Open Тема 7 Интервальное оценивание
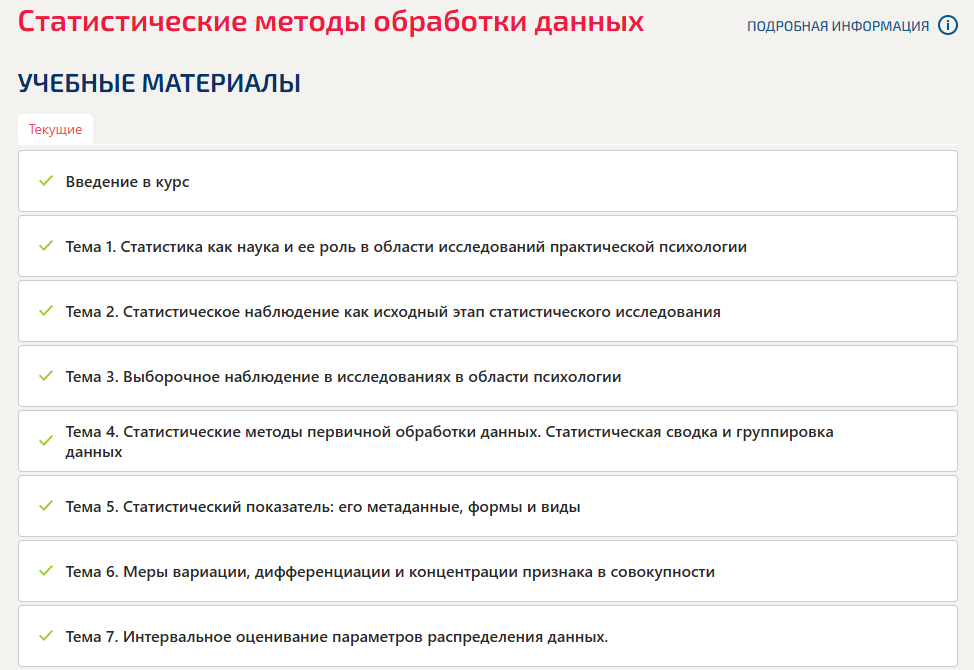Viewport: 974px width, 670px height. tap(488, 636)
